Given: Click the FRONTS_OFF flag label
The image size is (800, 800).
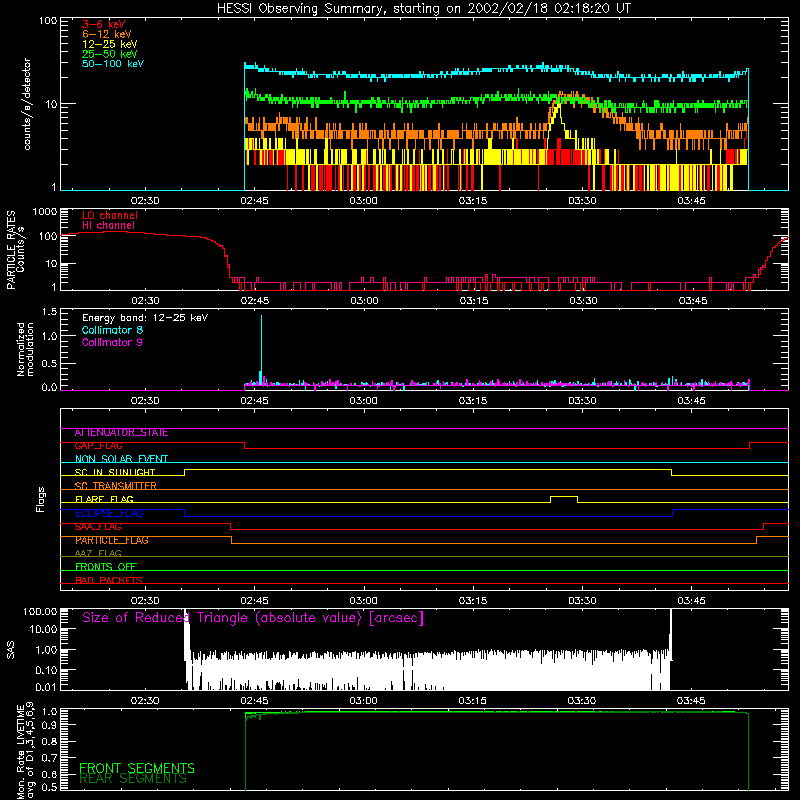Looking at the screenshot, I should (106, 567).
